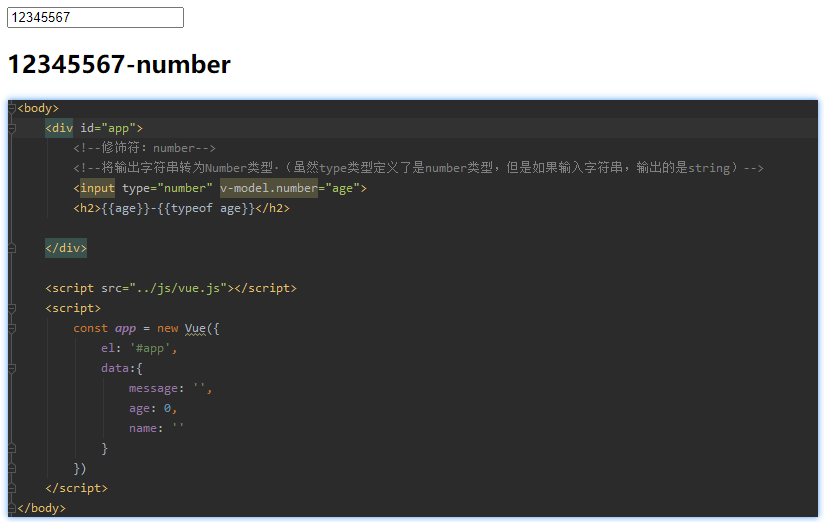Click the long comment about Number类型 conversion
Viewport: 824px width, 522px height.
click(x=418, y=168)
